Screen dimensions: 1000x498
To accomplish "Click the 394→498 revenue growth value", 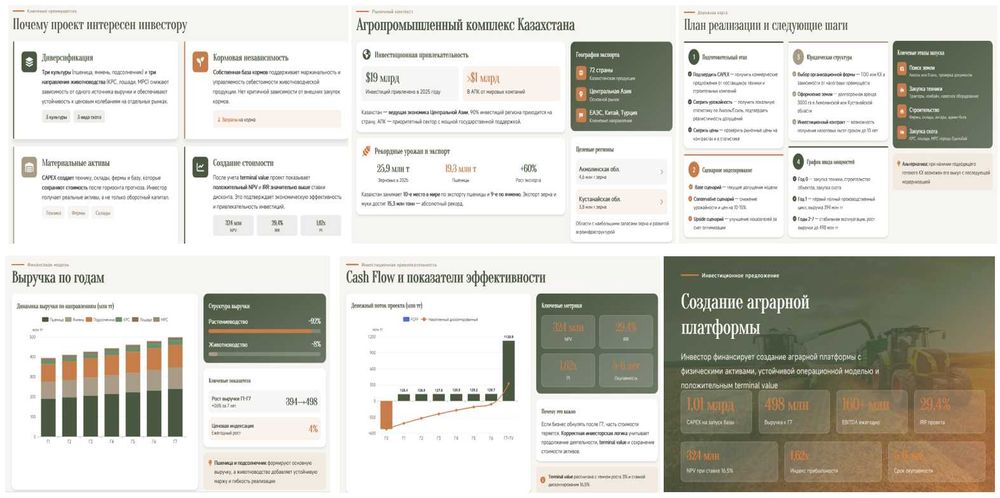I will 301,402.
